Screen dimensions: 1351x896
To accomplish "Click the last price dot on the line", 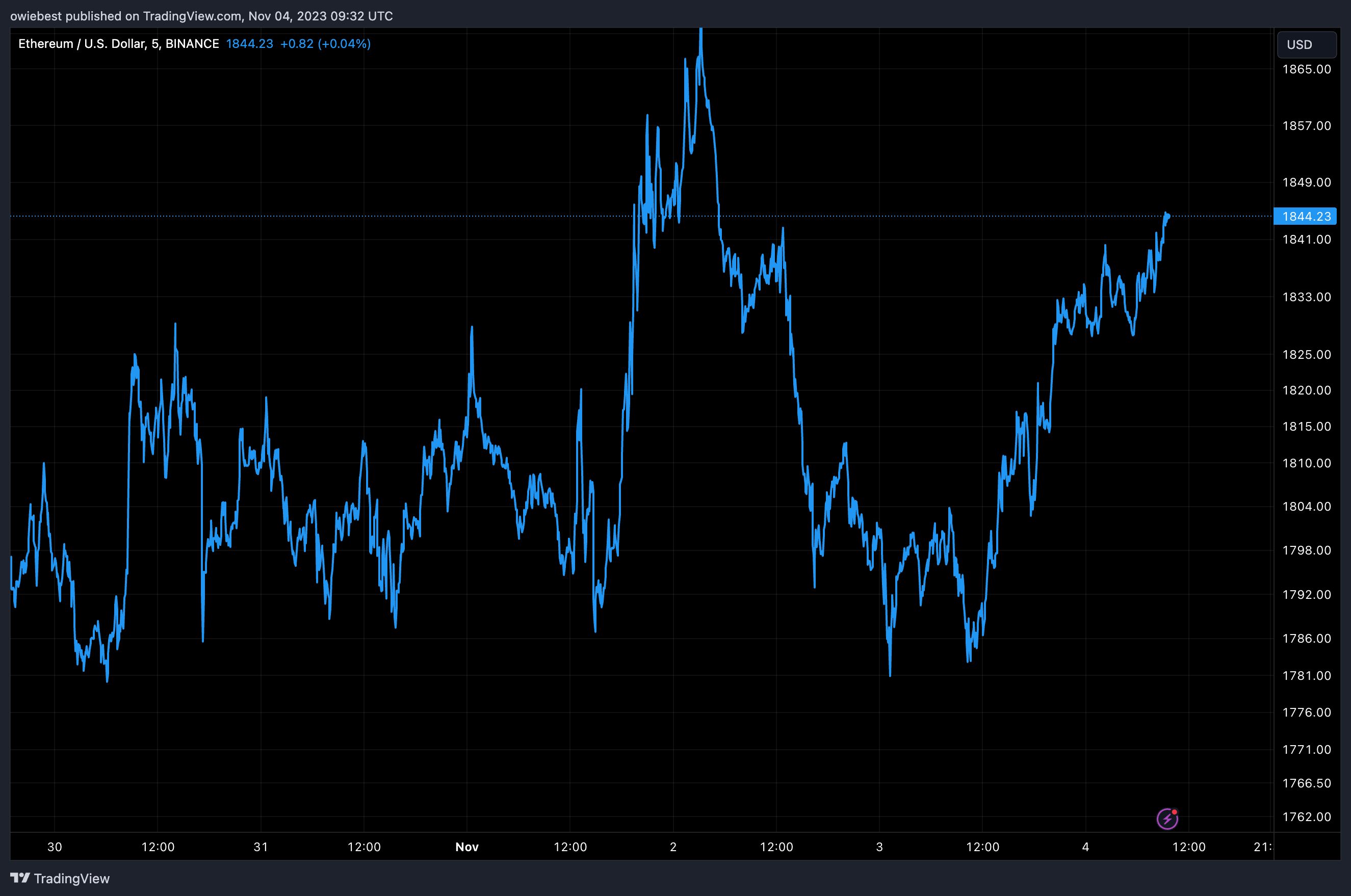I will [1168, 216].
